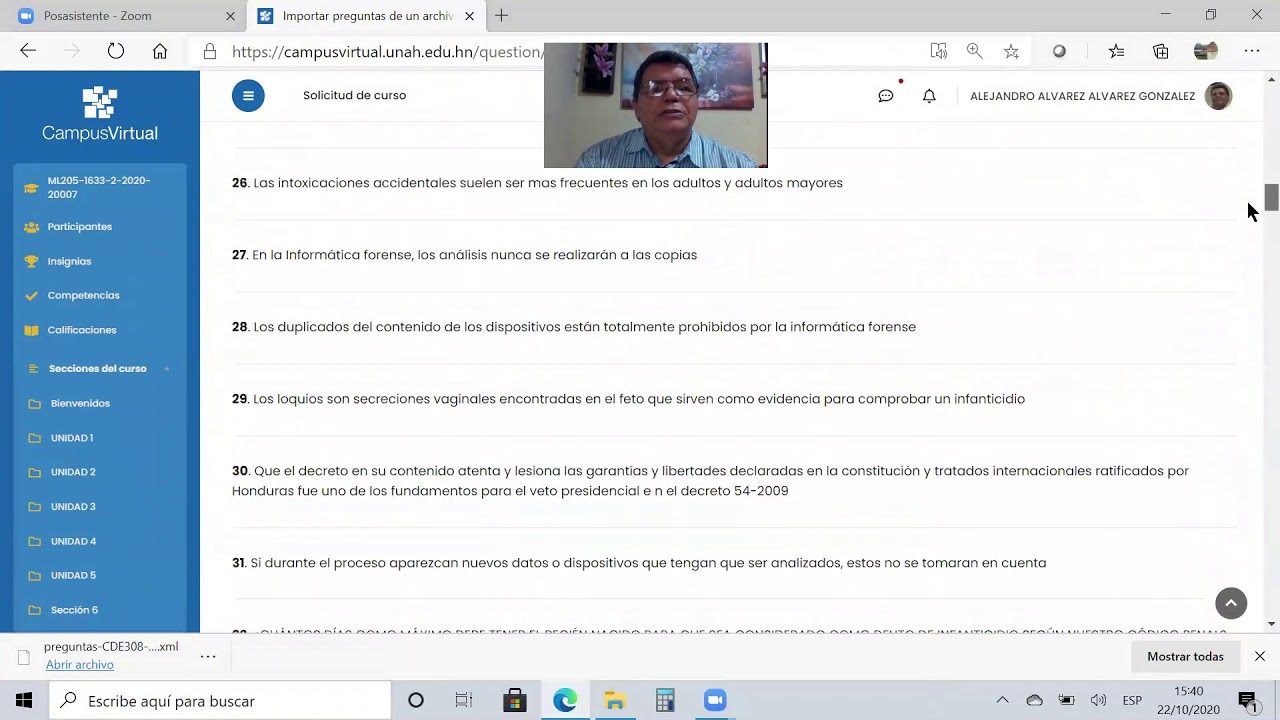Open UNIDAD 2 section
1280x720 pixels.
click(73, 472)
